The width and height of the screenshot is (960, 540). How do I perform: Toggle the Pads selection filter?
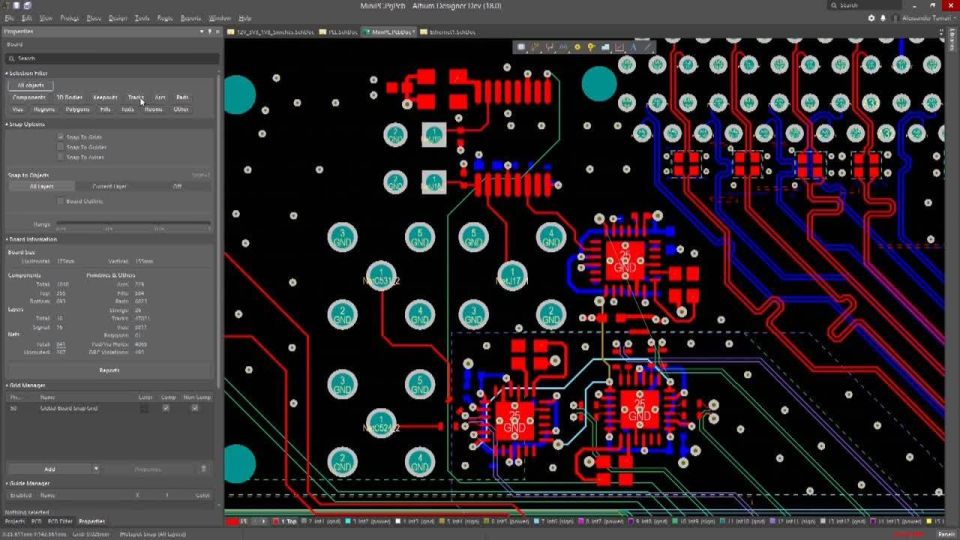(182, 97)
